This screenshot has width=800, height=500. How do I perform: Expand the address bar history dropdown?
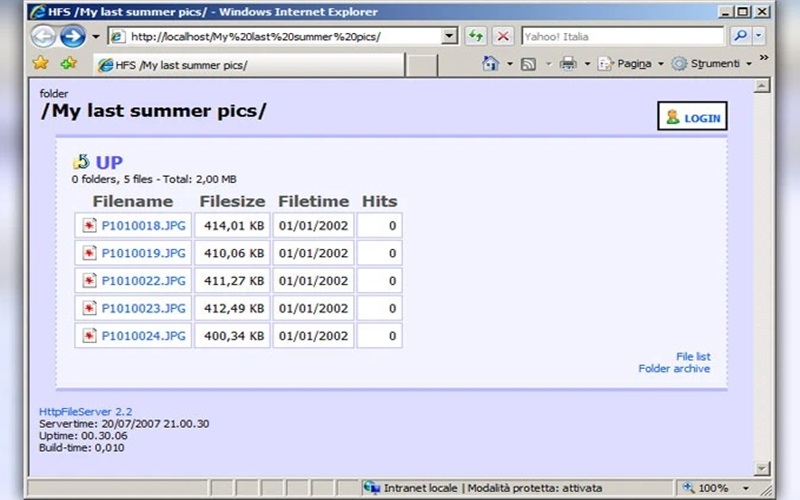449,36
